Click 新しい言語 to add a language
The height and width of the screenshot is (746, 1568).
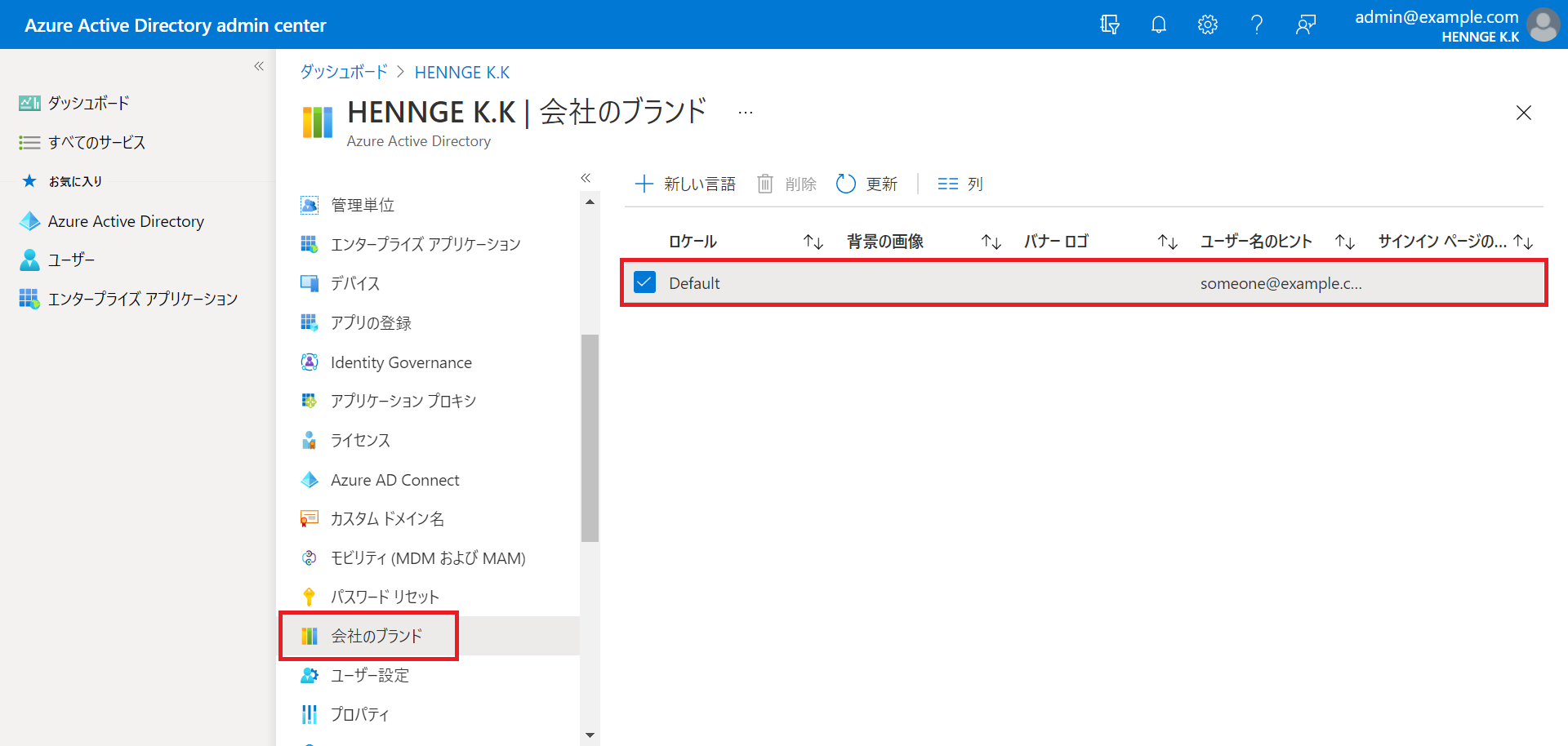point(685,184)
